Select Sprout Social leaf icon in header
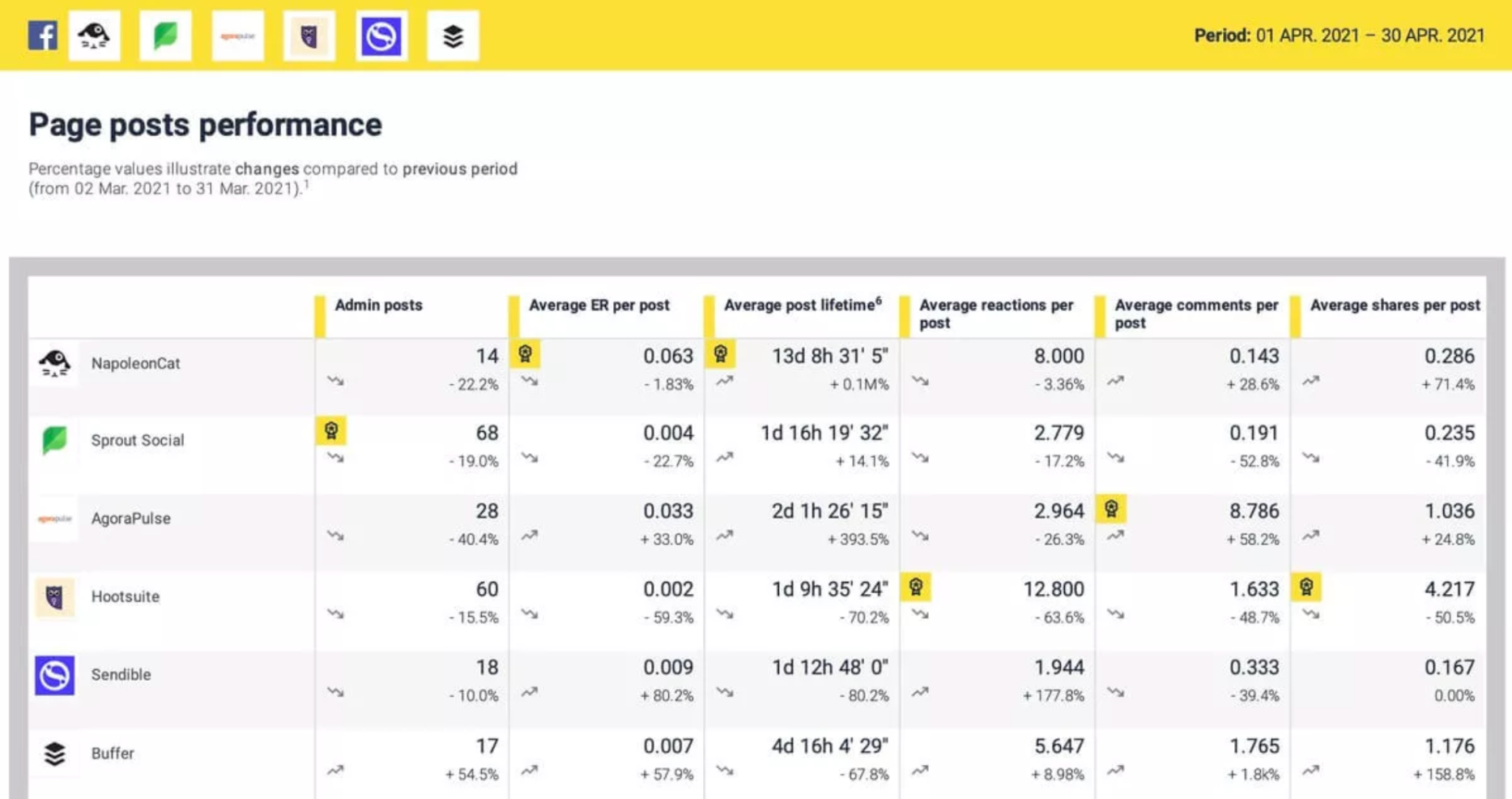This screenshot has width=1512, height=799. (165, 36)
